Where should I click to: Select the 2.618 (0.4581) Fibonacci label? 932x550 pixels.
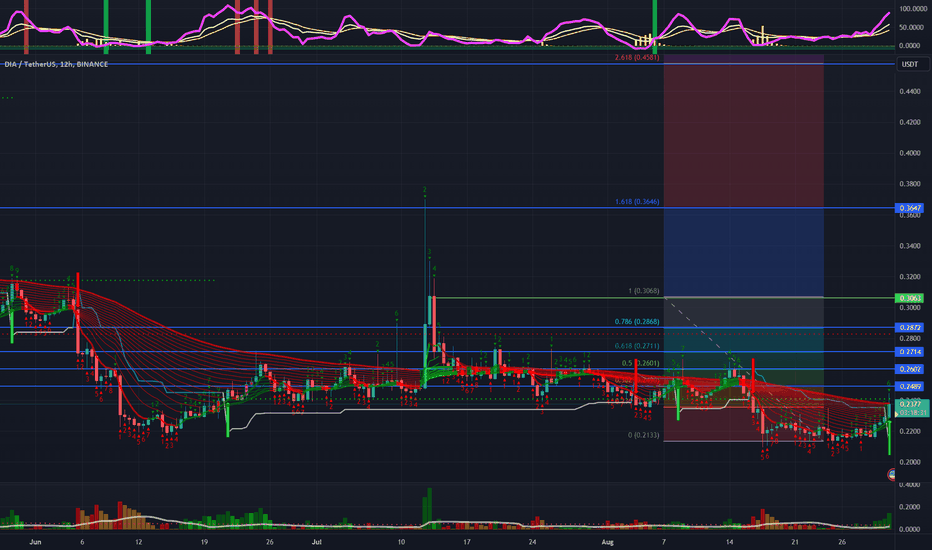(x=637, y=58)
